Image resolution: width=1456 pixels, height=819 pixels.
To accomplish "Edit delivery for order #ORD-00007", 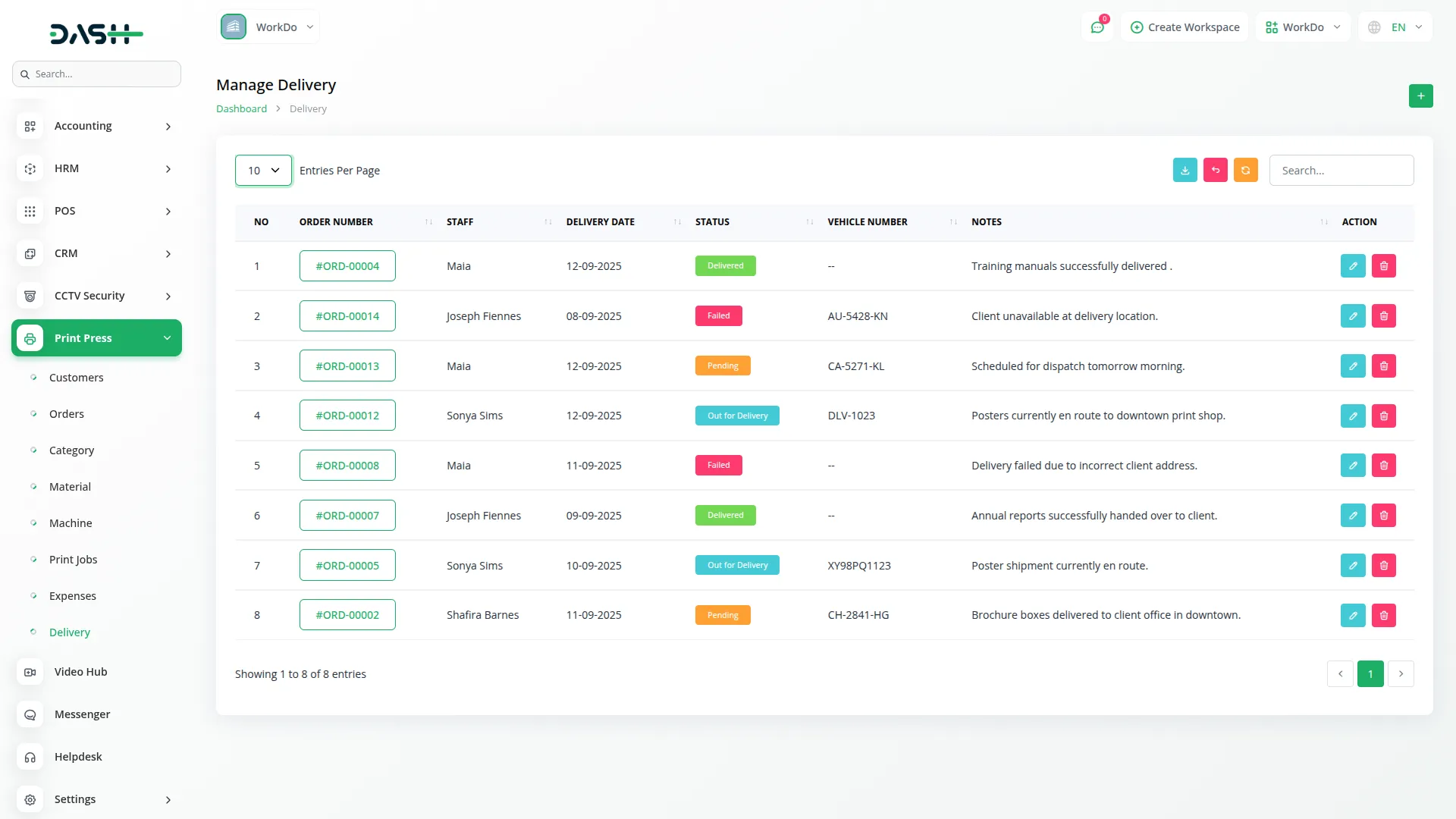I will click(1352, 516).
